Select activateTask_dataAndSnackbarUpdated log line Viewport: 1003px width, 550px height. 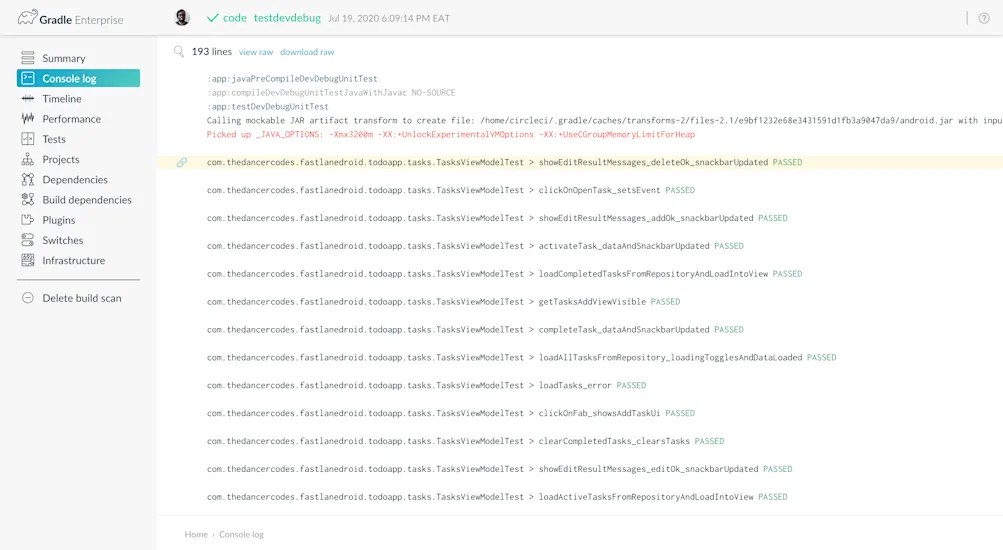[x=475, y=246]
